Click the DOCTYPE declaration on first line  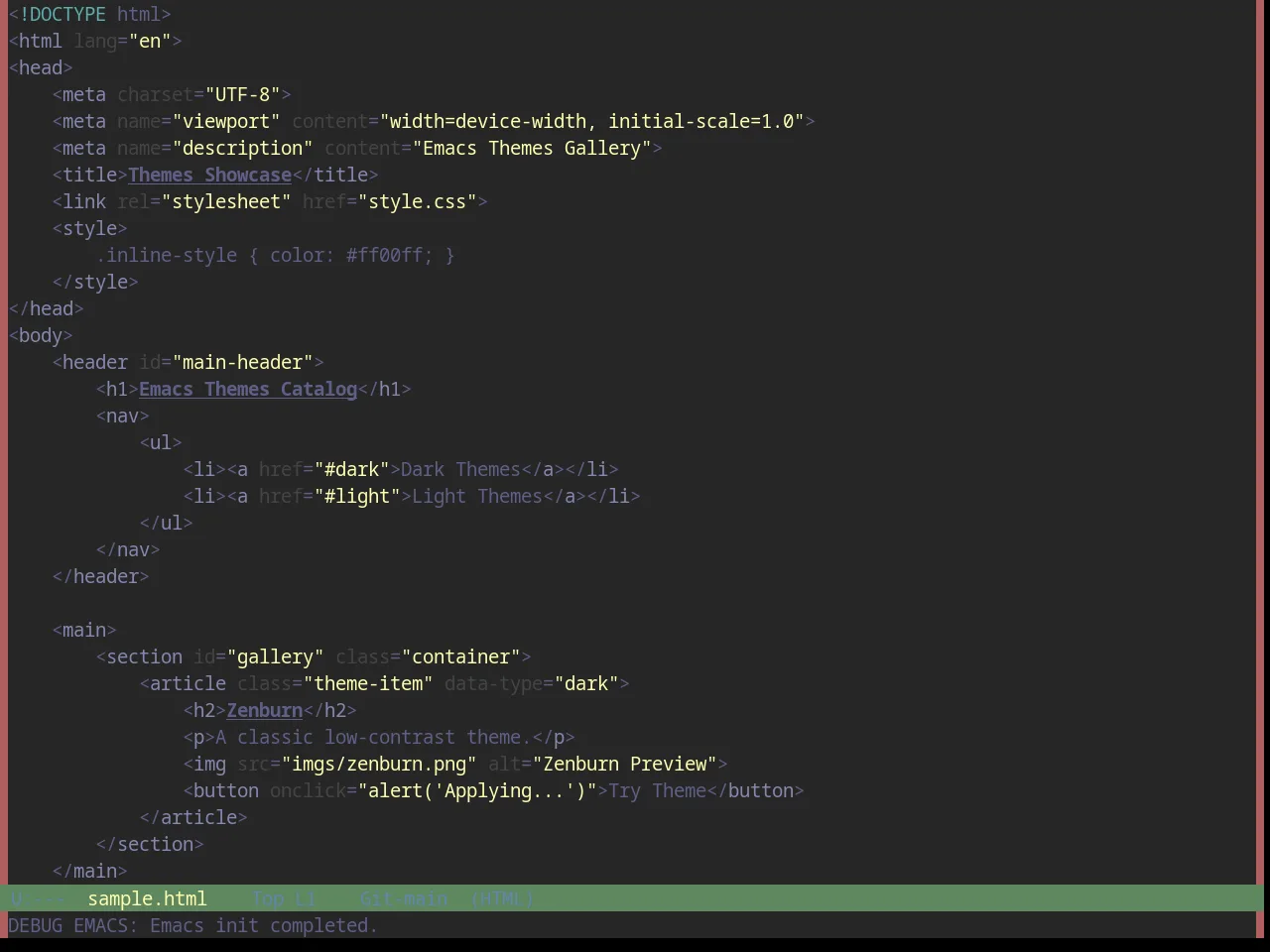(x=90, y=14)
